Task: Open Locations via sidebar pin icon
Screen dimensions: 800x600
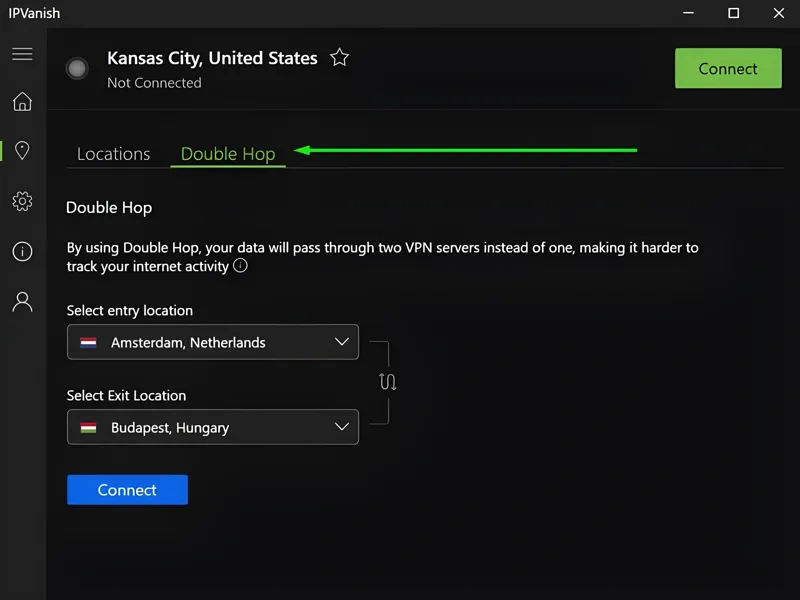Action: (22, 151)
